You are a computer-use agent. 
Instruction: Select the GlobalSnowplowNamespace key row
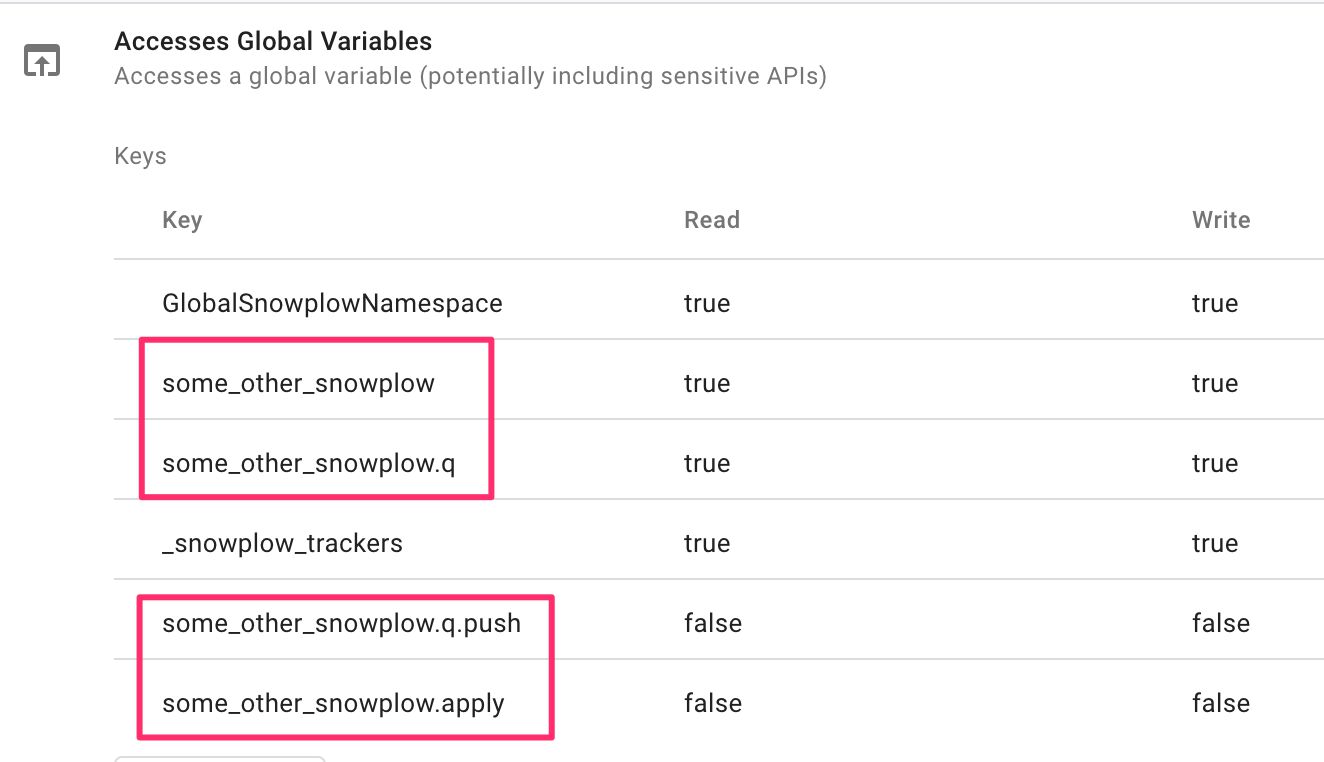click(718, 303)
